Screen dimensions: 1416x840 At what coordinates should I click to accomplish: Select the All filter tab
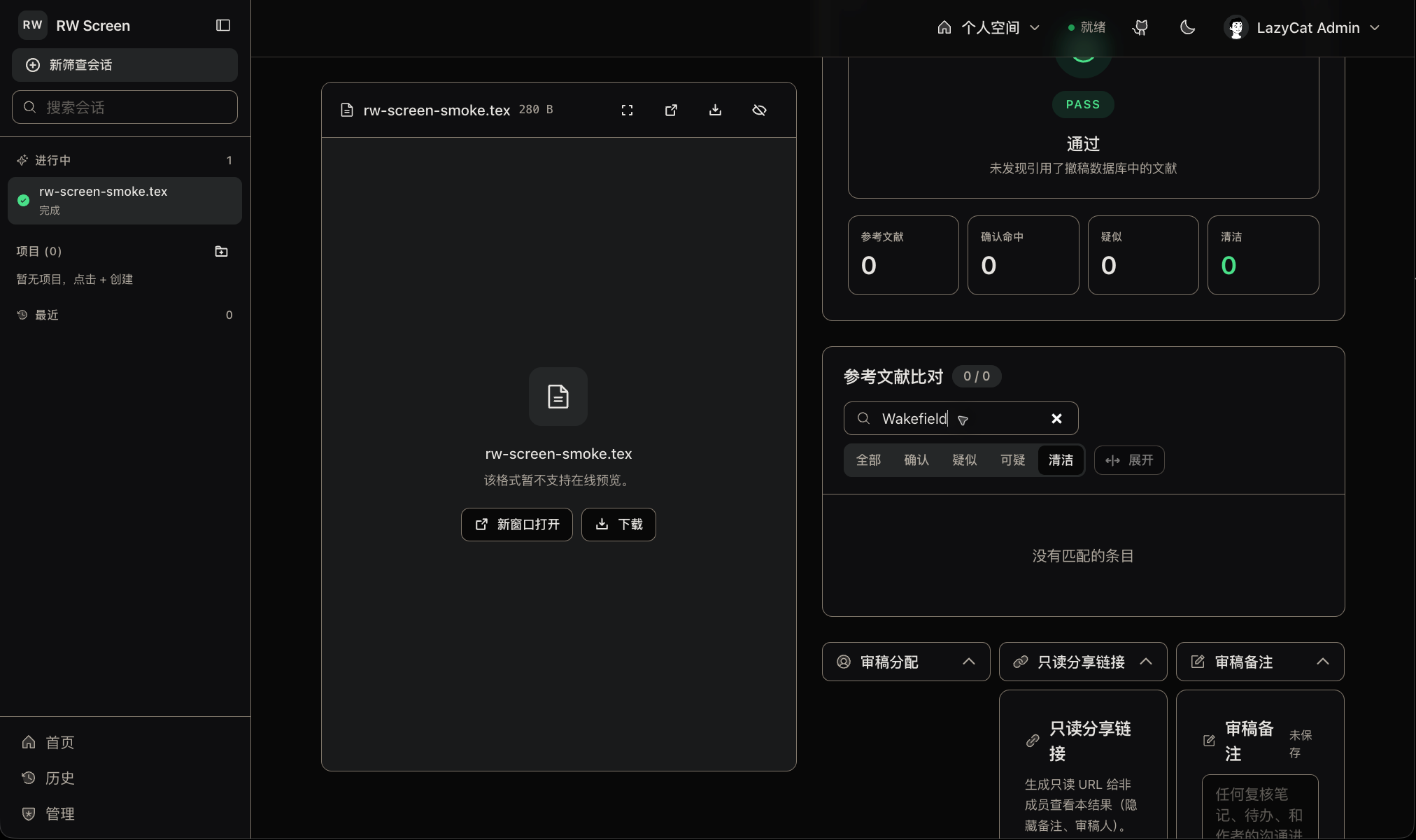(868, 460)
